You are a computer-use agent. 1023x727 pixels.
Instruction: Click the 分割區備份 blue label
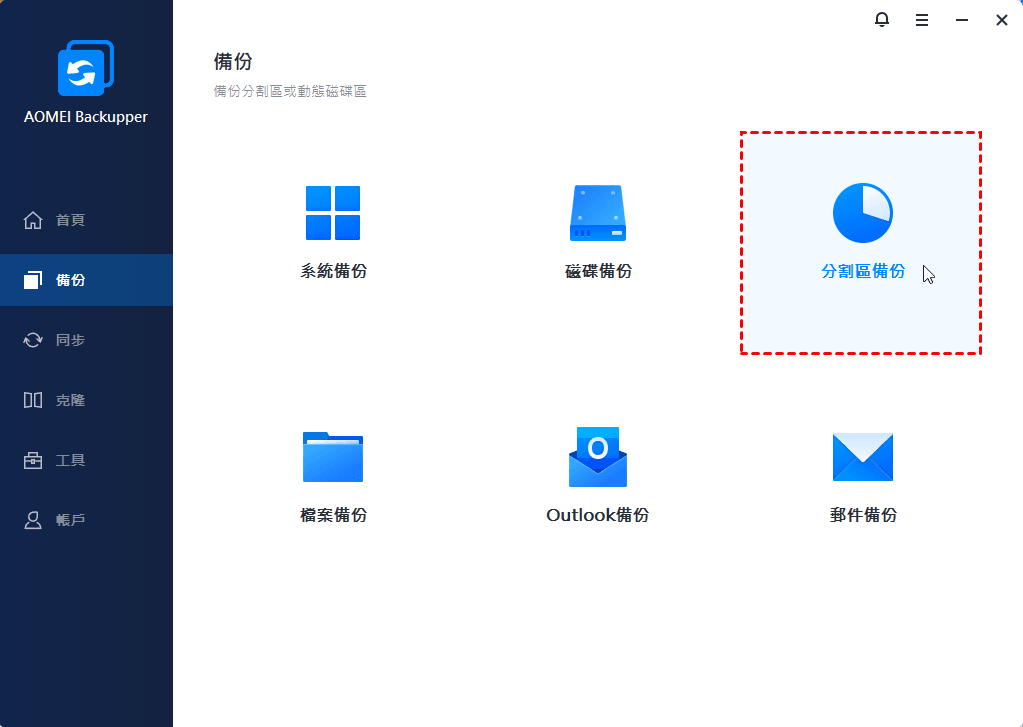[x=863, y=271]
